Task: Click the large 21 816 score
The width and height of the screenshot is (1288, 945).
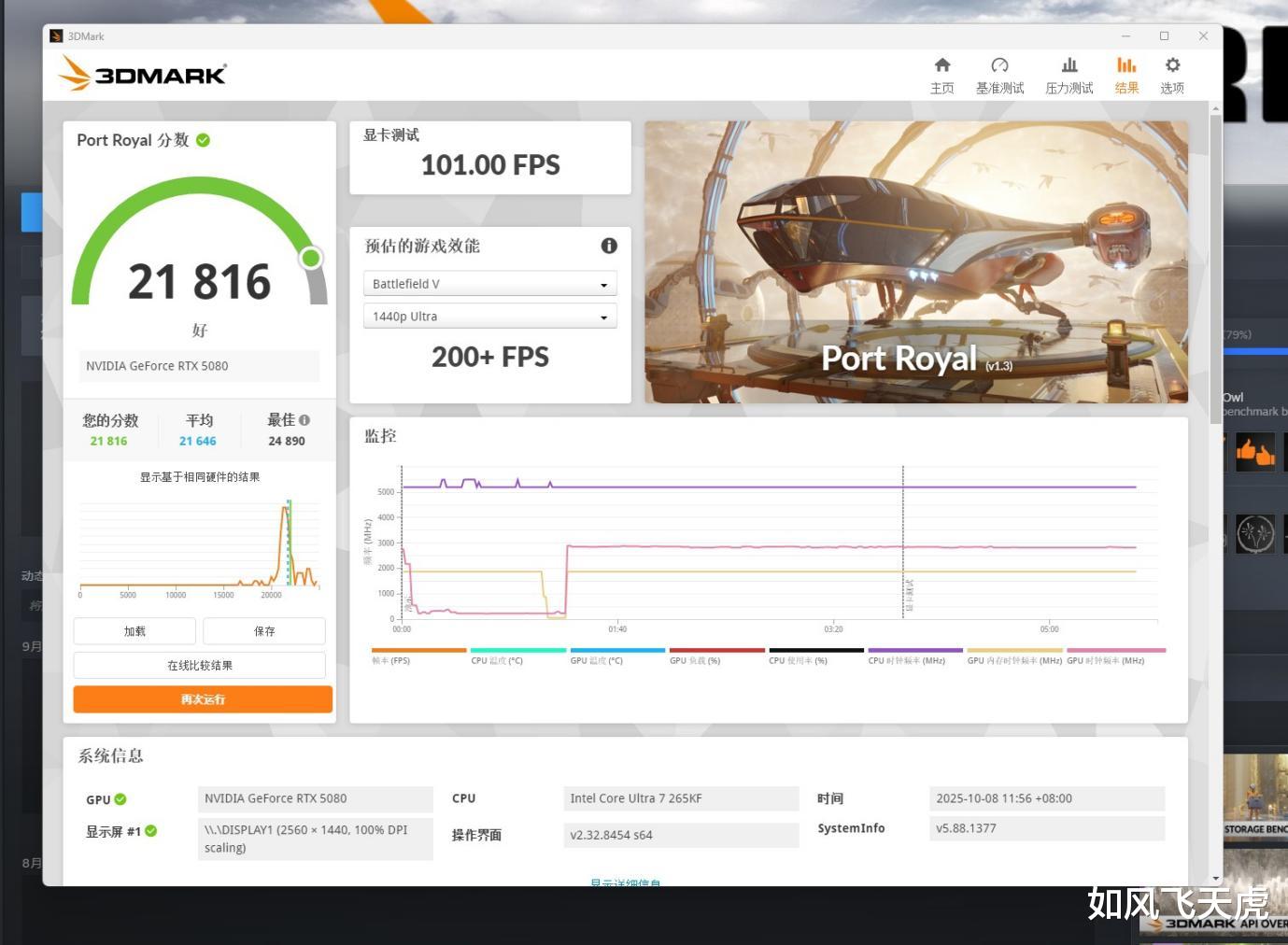Action: coord(200,282)
